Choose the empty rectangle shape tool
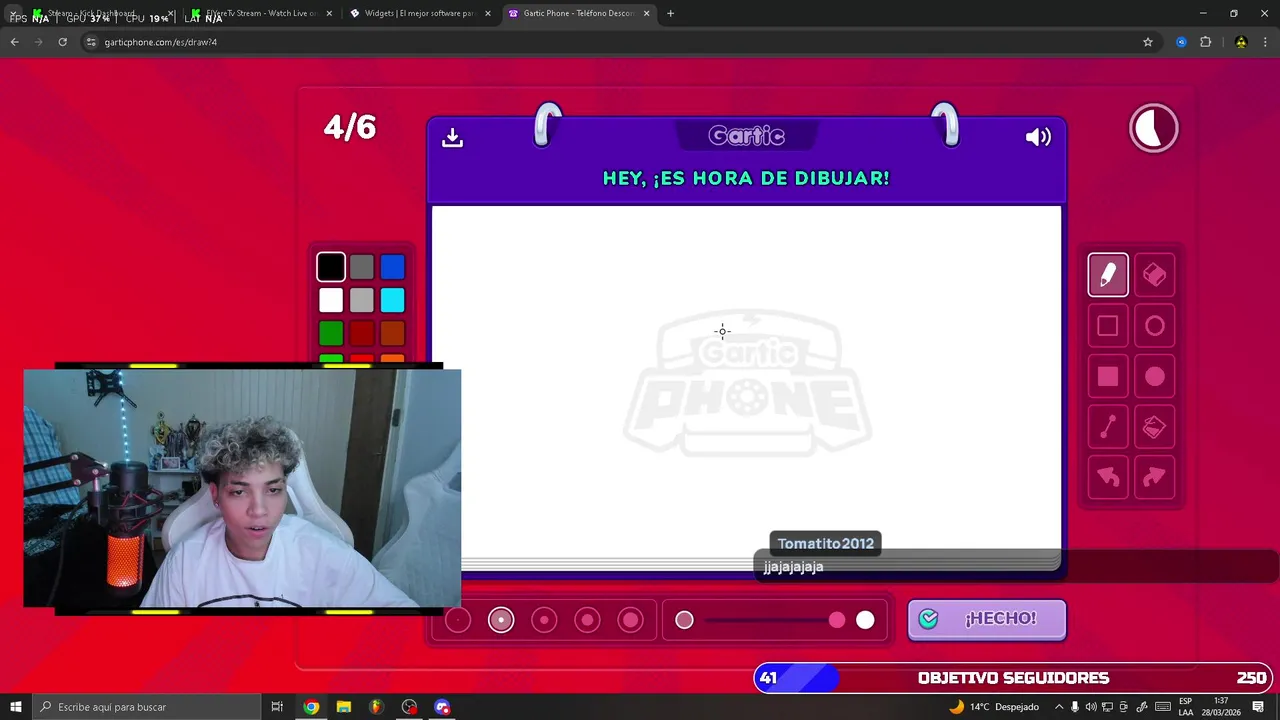 [x=1108, y=326]
